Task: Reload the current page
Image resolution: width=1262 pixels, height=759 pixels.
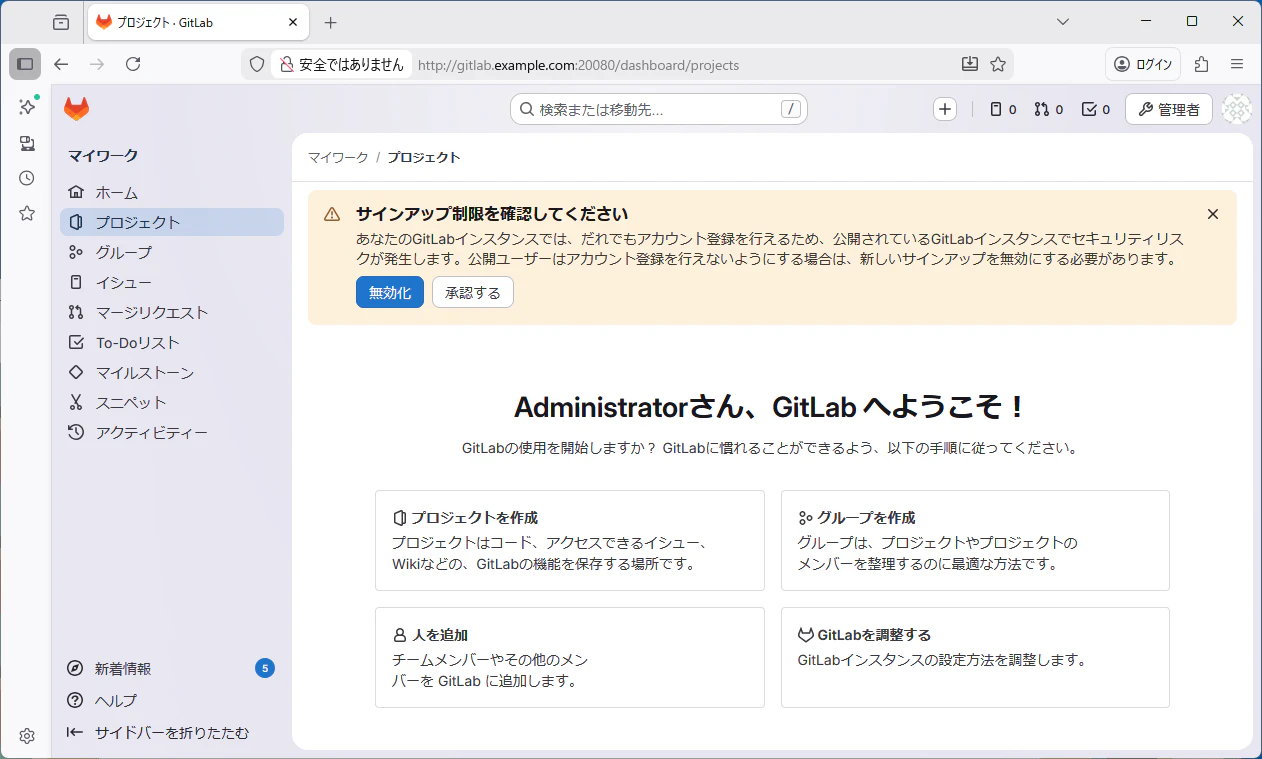Action: click(133, 64)
